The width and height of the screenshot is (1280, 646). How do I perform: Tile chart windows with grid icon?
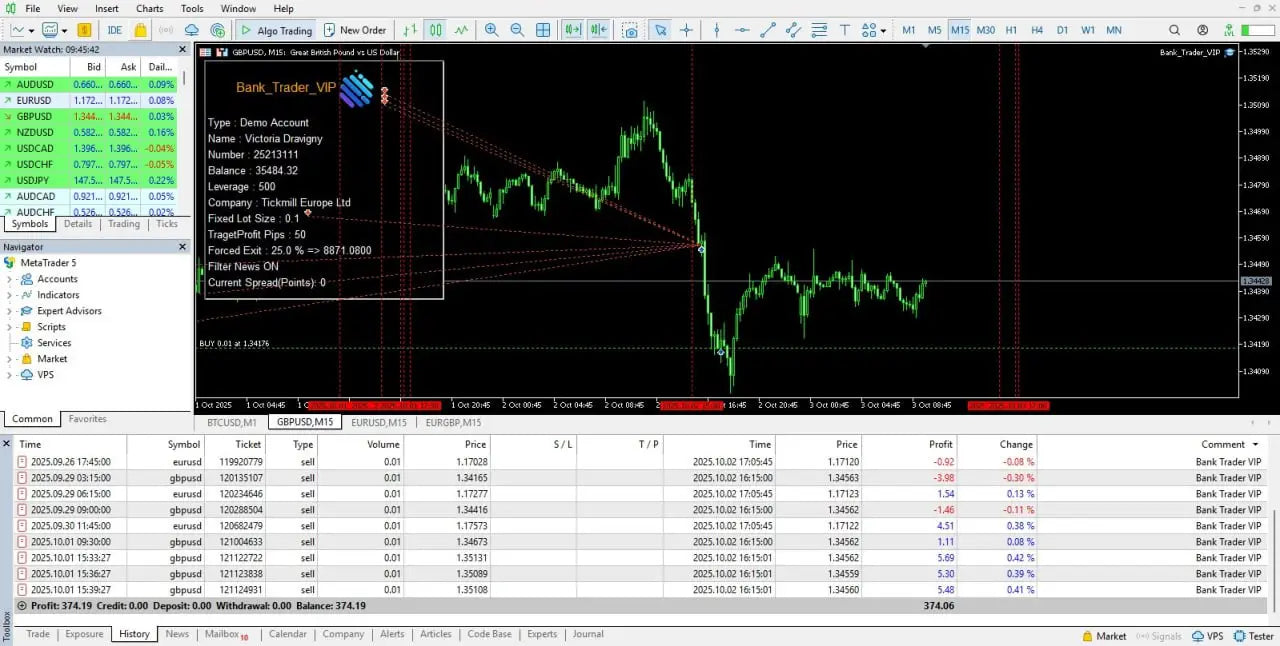(544, 30)
